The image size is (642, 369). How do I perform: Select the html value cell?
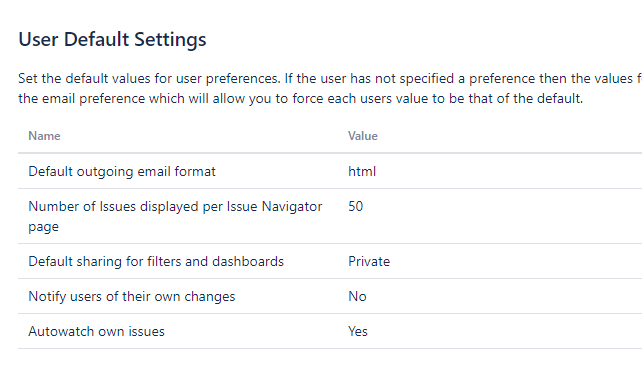(x=362, y=171)
